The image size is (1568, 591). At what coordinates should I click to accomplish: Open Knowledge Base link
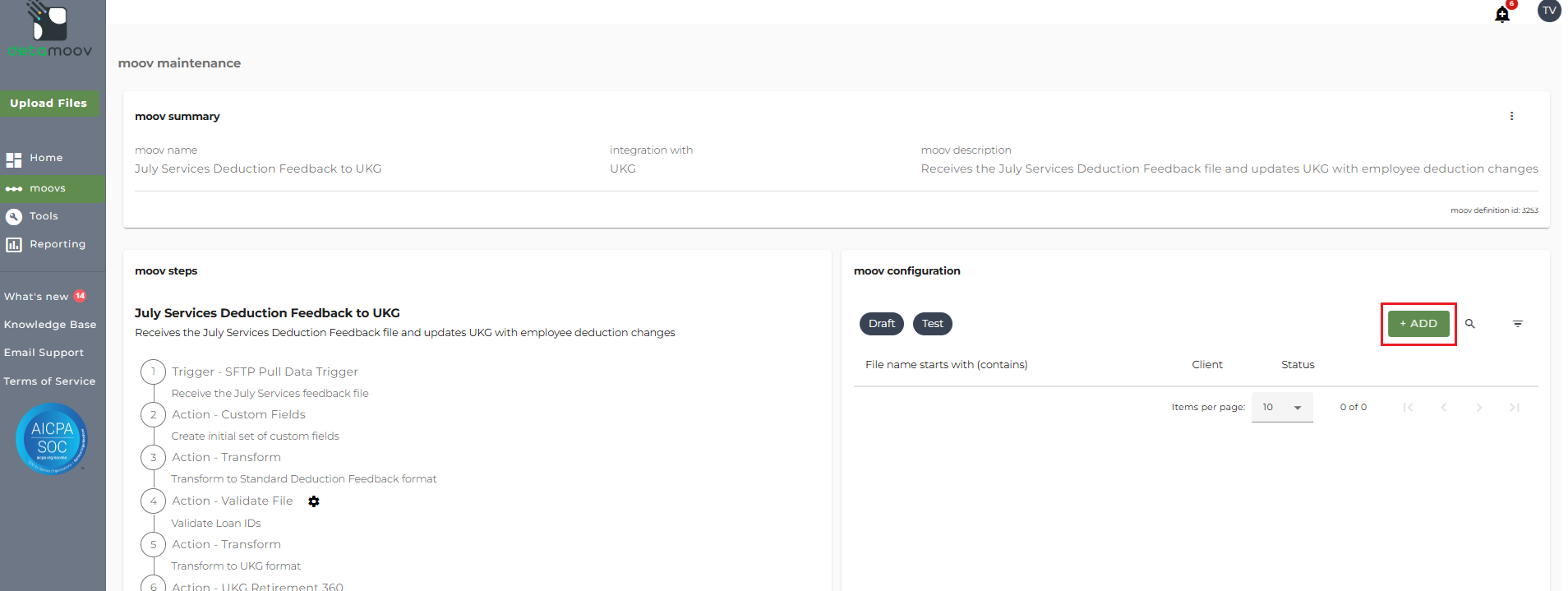50,325
